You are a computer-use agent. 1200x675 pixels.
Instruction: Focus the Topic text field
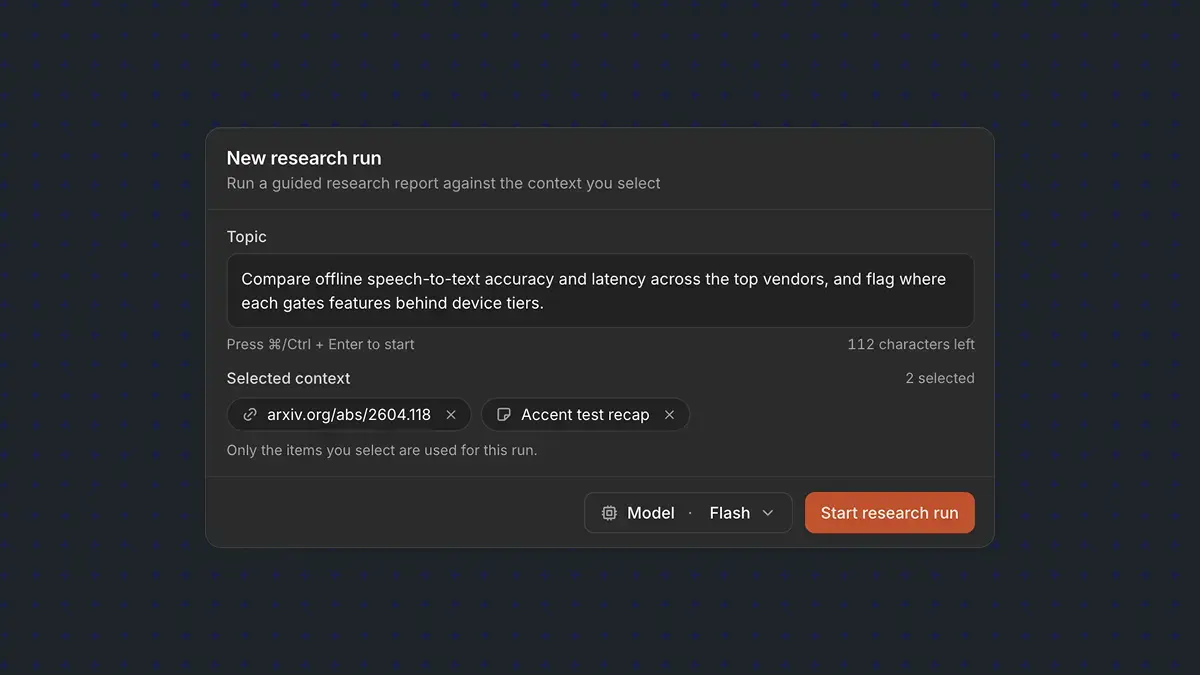pos(600,291)
